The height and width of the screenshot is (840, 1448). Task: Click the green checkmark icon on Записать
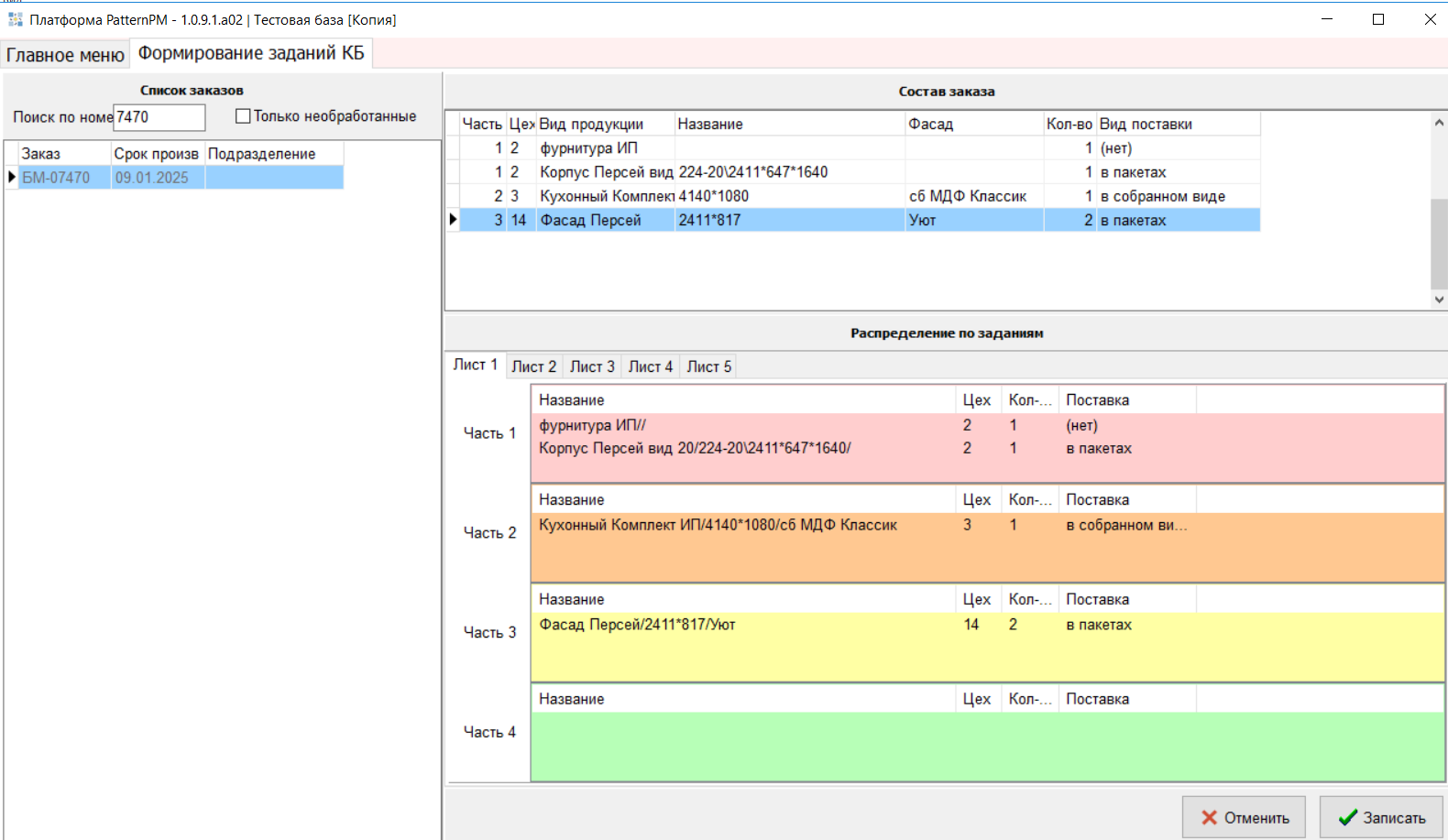(x=1347, y=817)
